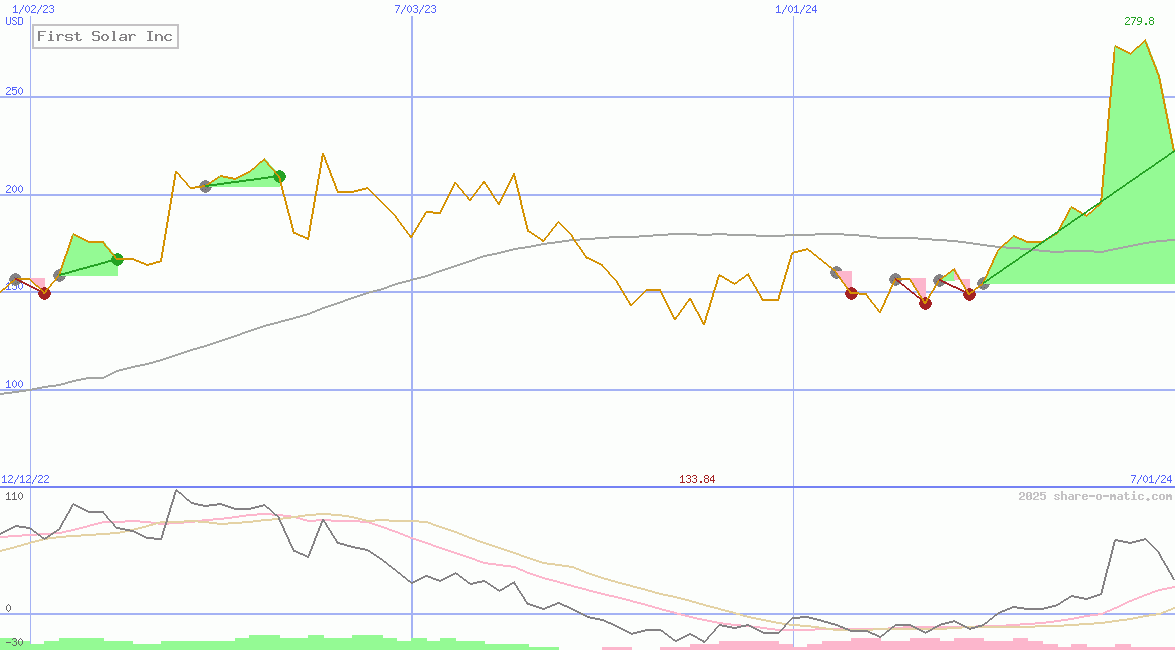This screenshot has height=650, width=1175.
Task: Click the 100 price axis label
Action: point(14,384)
